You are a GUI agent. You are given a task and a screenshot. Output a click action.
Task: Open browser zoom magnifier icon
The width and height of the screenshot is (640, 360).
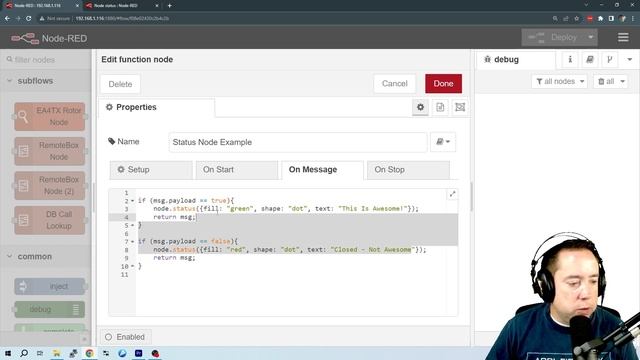pos(555,18)
